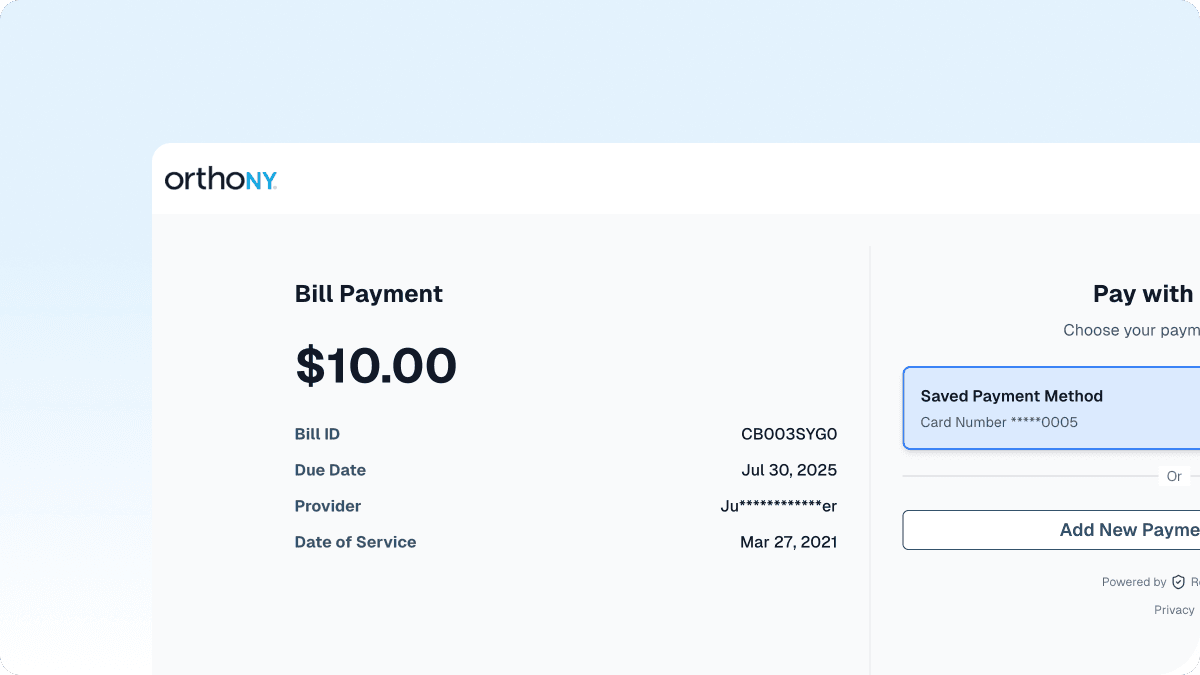Click the Add New Payment button

pos(1050,530)
